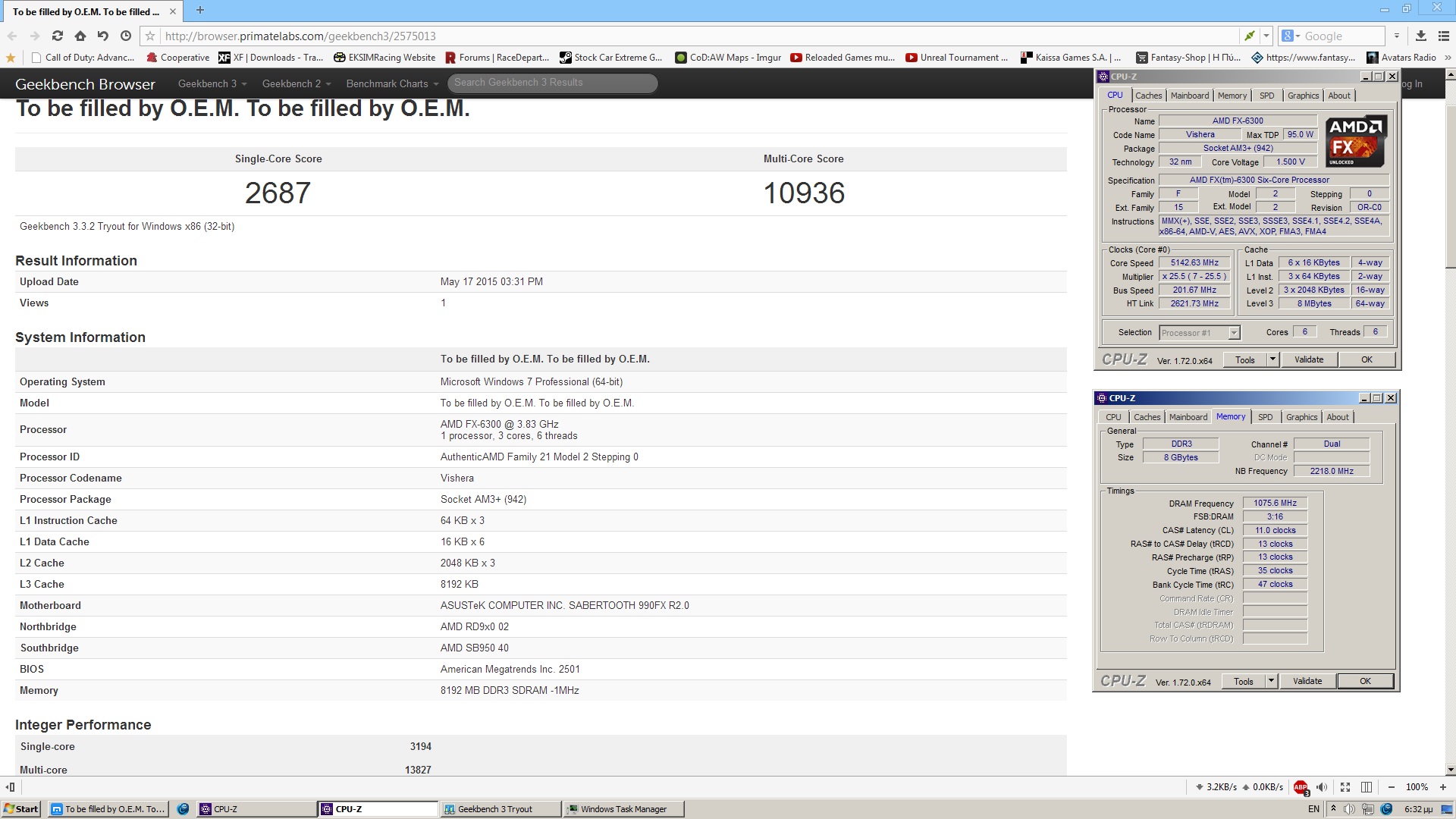Click OK in the upper CPU-Z window
Screen dimensions: 1456x819
[1367, 359]
